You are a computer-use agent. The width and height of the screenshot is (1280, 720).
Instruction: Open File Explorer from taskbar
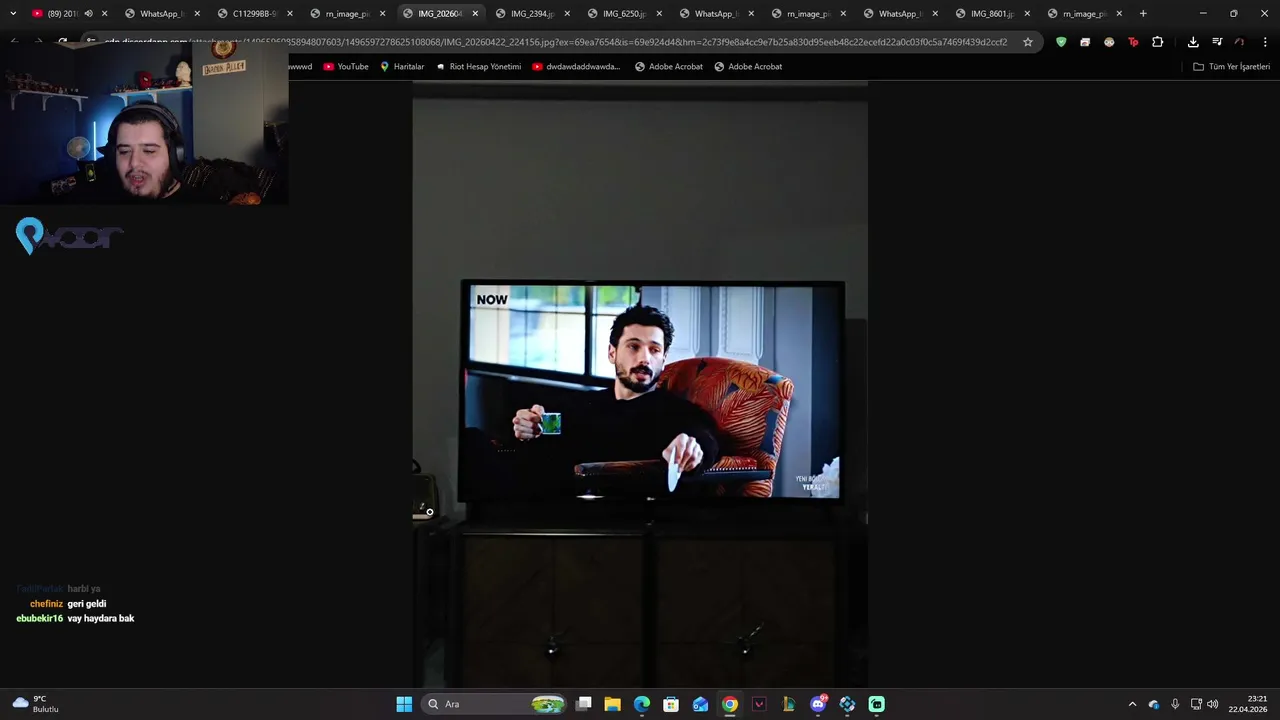pyautogui.click(x=613, y=704)
